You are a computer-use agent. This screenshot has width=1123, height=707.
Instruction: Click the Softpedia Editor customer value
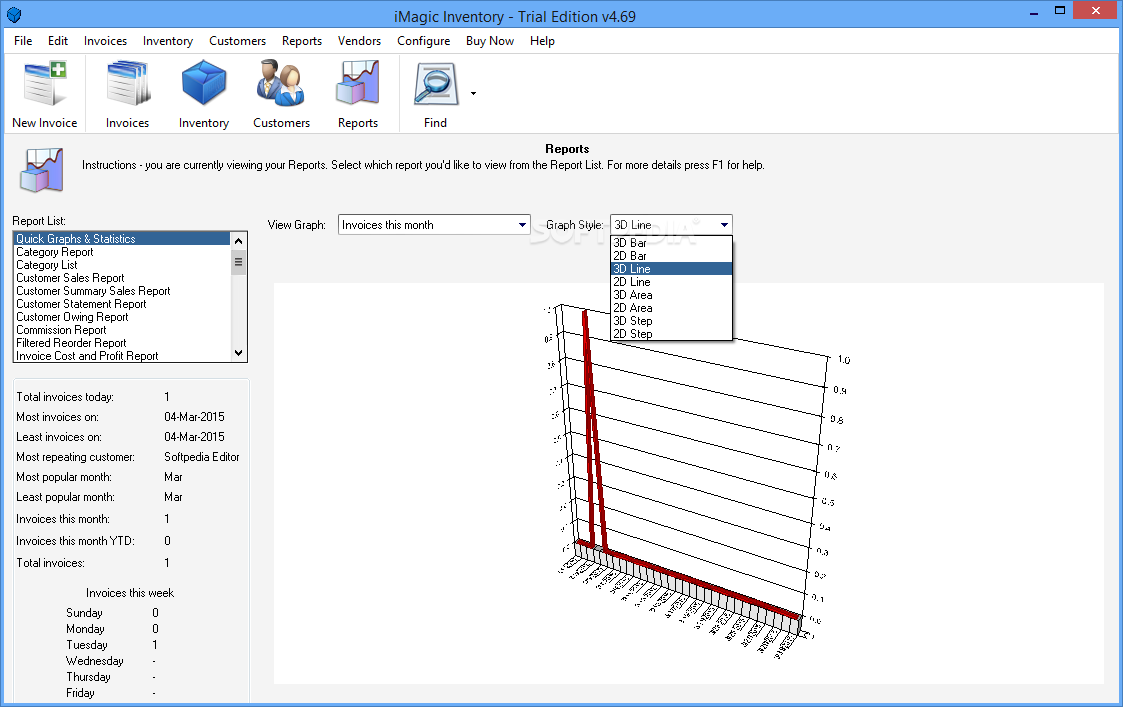[201, 457]
